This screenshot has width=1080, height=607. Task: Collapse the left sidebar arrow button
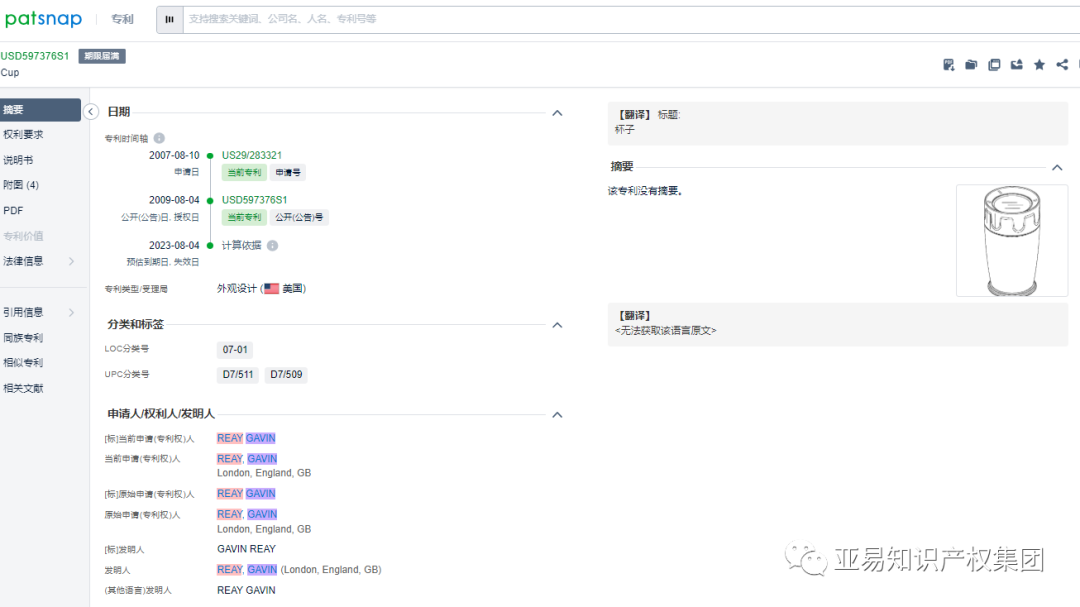(91, 112)
